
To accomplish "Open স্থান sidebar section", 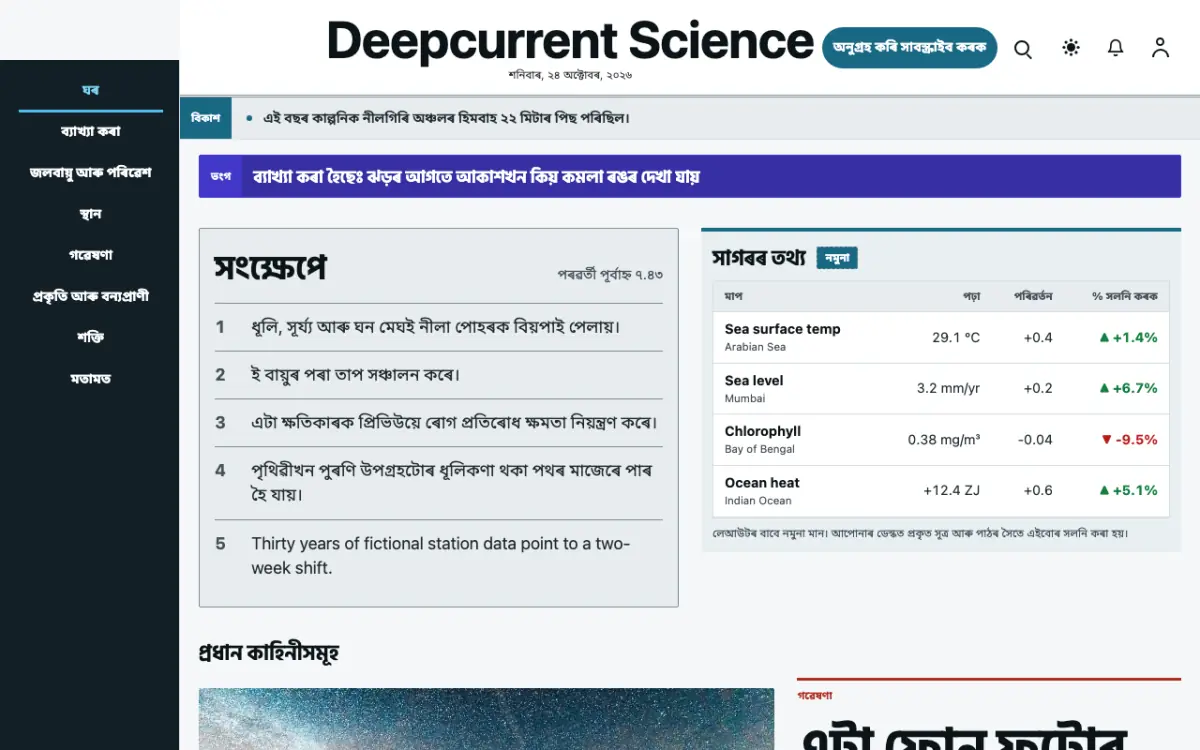I will tap(91, 214).
